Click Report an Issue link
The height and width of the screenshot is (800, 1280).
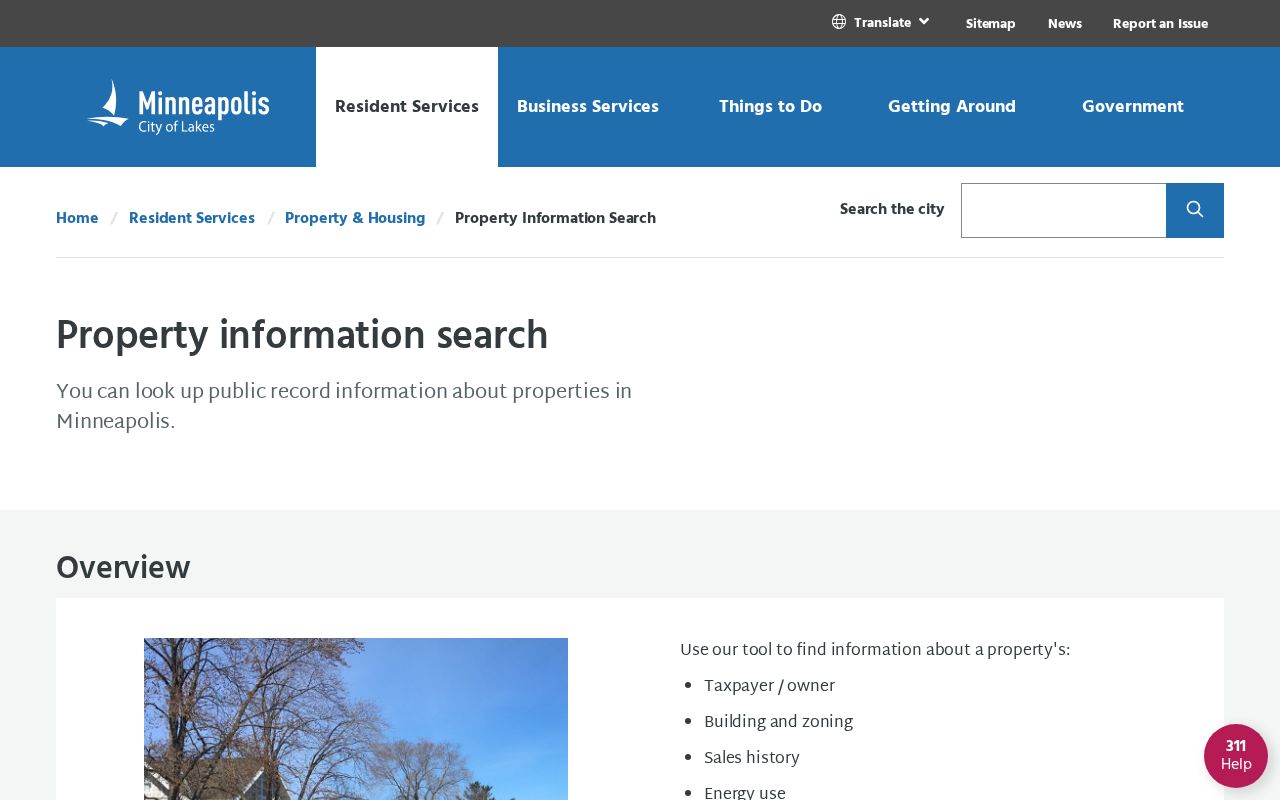(1160, 24)
